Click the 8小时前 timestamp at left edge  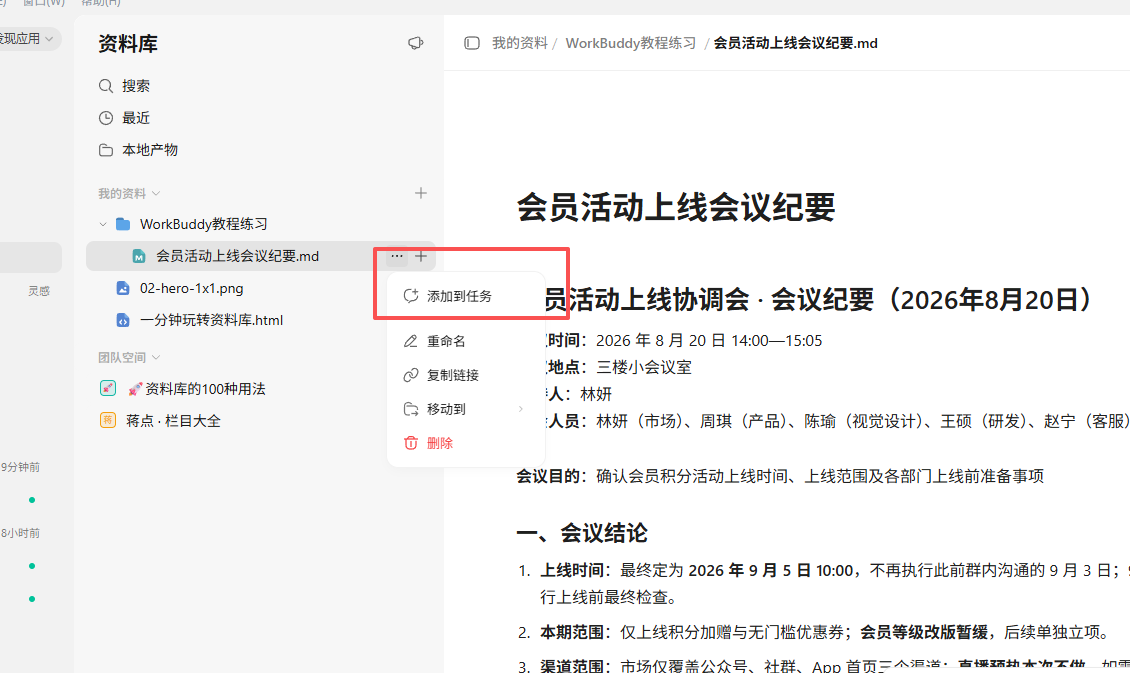click(20, 533)
